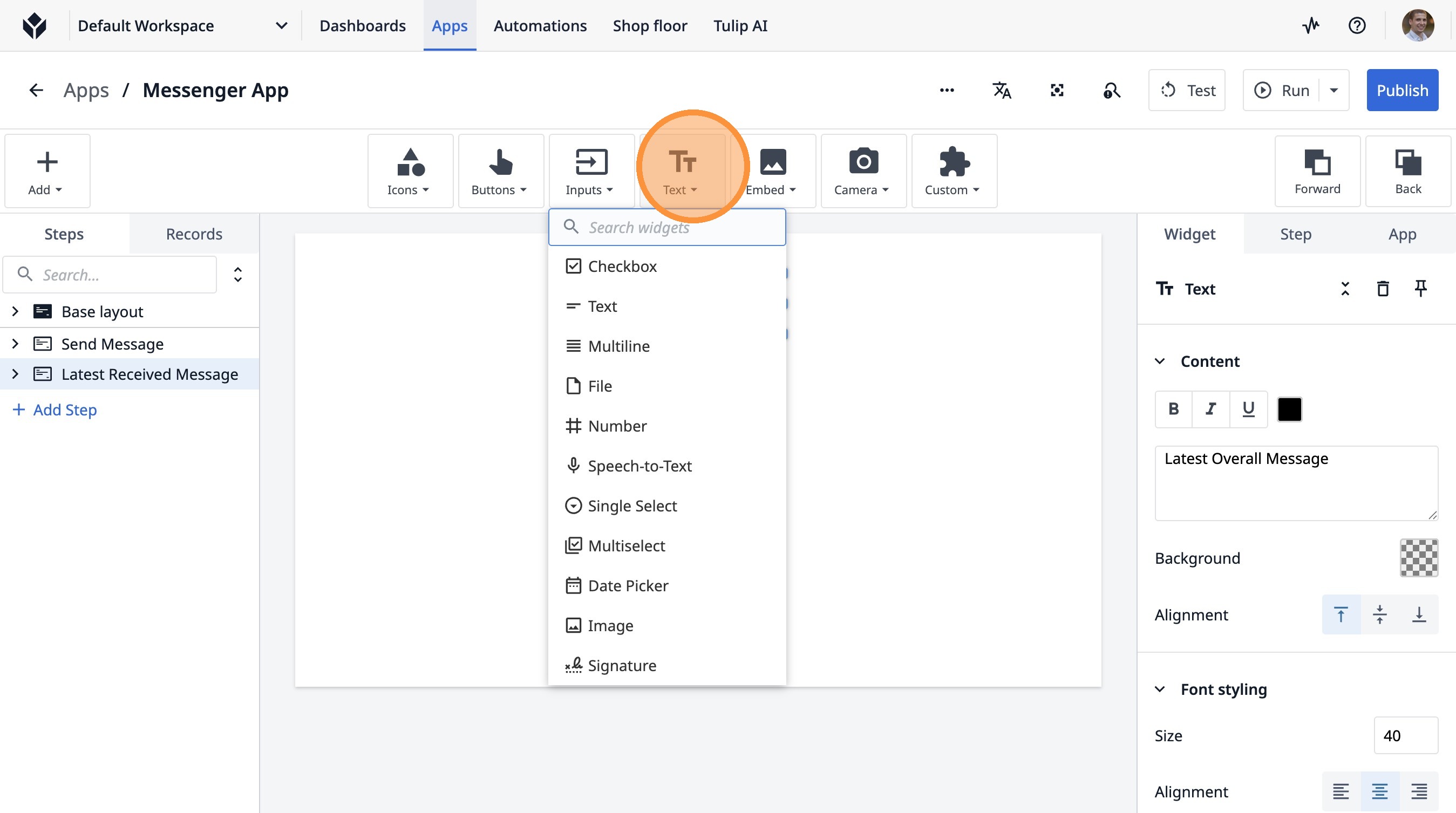Open the help question mark icon
Screen dimensions: 1456x813
1357,25
